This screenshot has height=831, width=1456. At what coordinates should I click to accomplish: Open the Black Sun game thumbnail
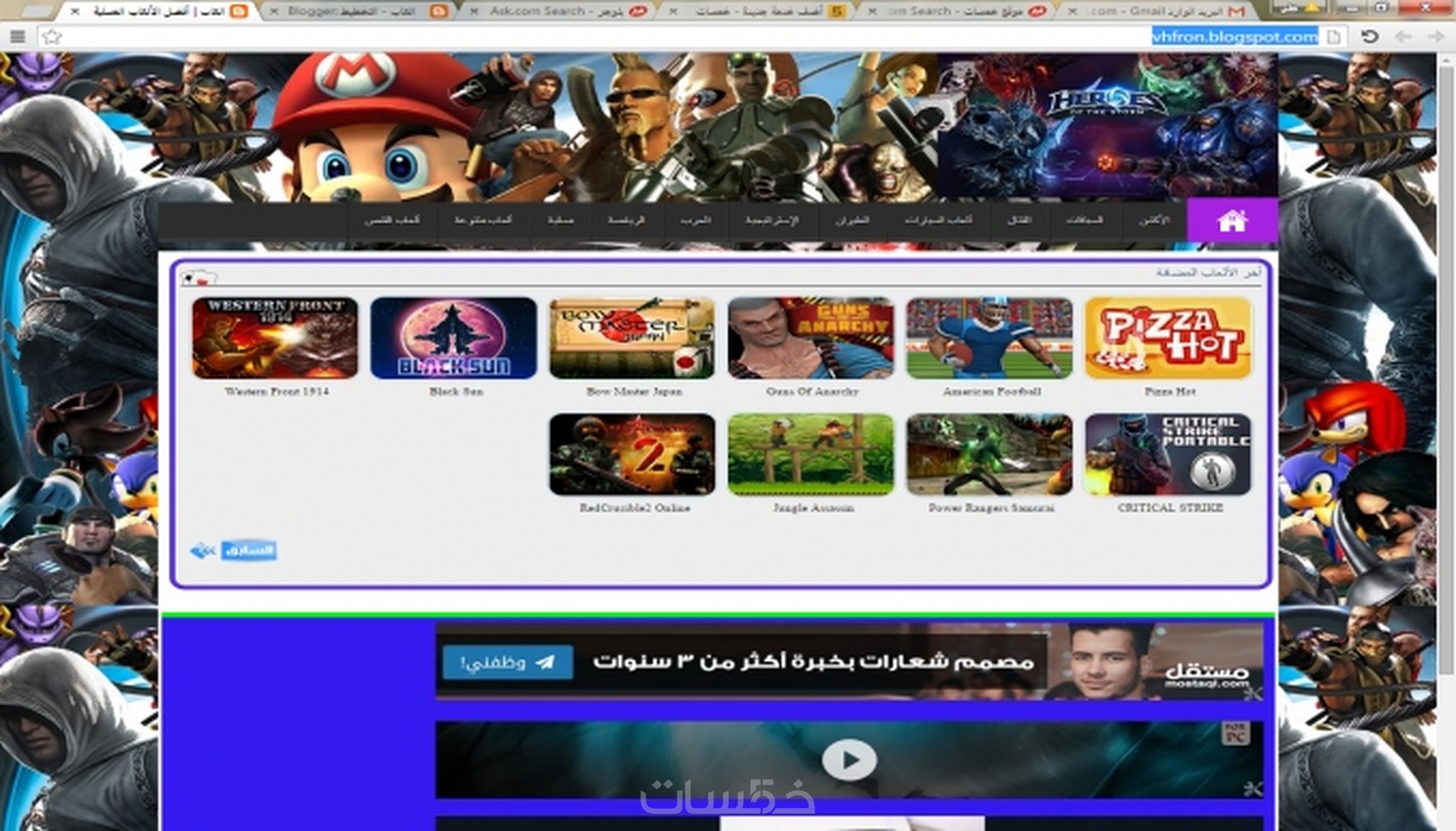(x=454, y=338)
